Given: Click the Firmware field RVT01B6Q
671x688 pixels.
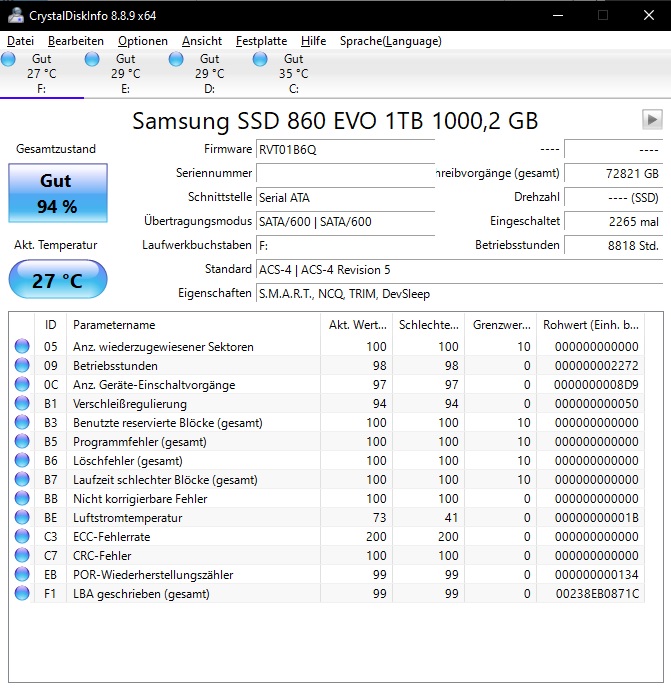Looking at the screenshot, I should (x=345, y=150).
